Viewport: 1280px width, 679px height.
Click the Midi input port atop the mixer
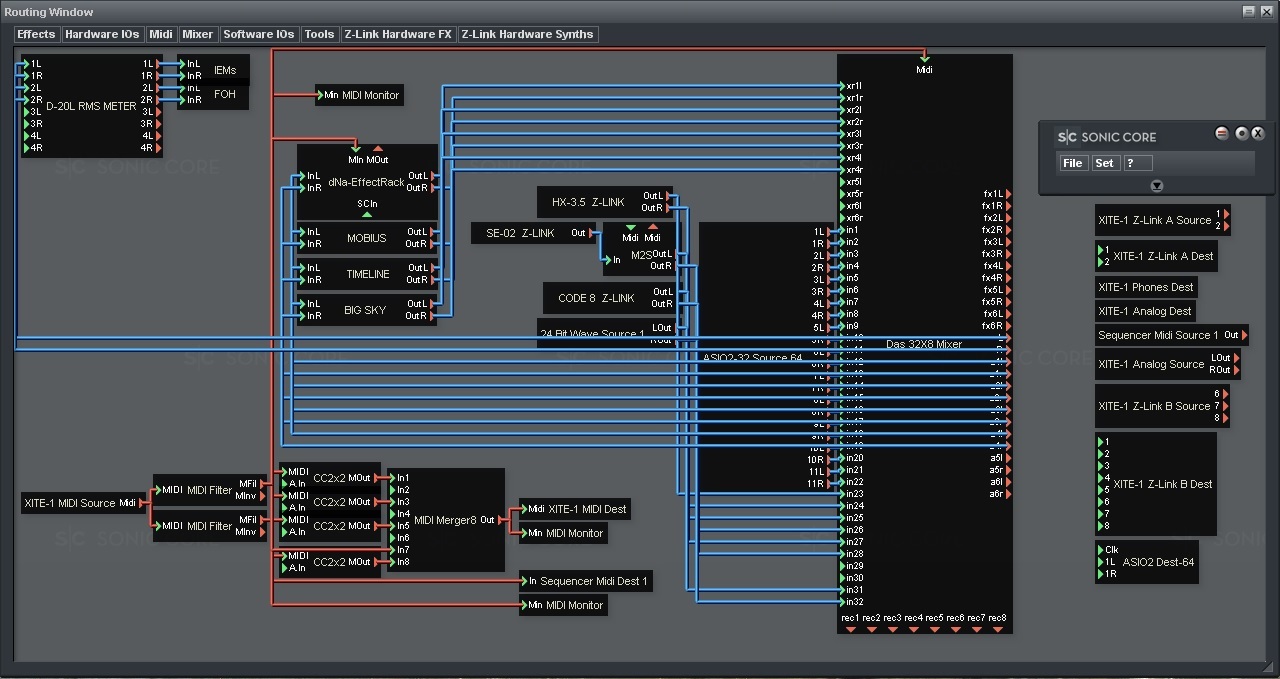pyautogui.click(x=924, y=59)
